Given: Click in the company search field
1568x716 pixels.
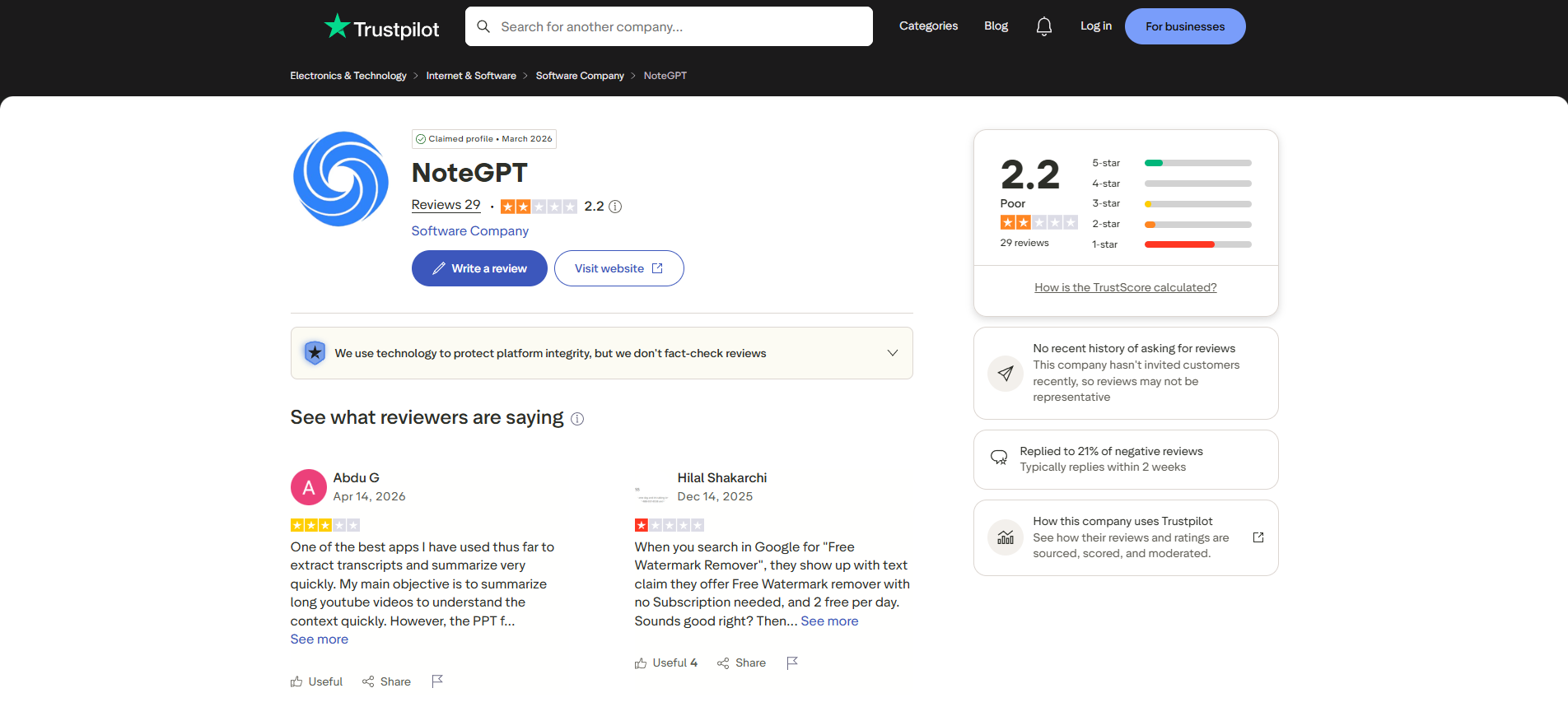Looking at the screenshot, I should coord(669,26).
